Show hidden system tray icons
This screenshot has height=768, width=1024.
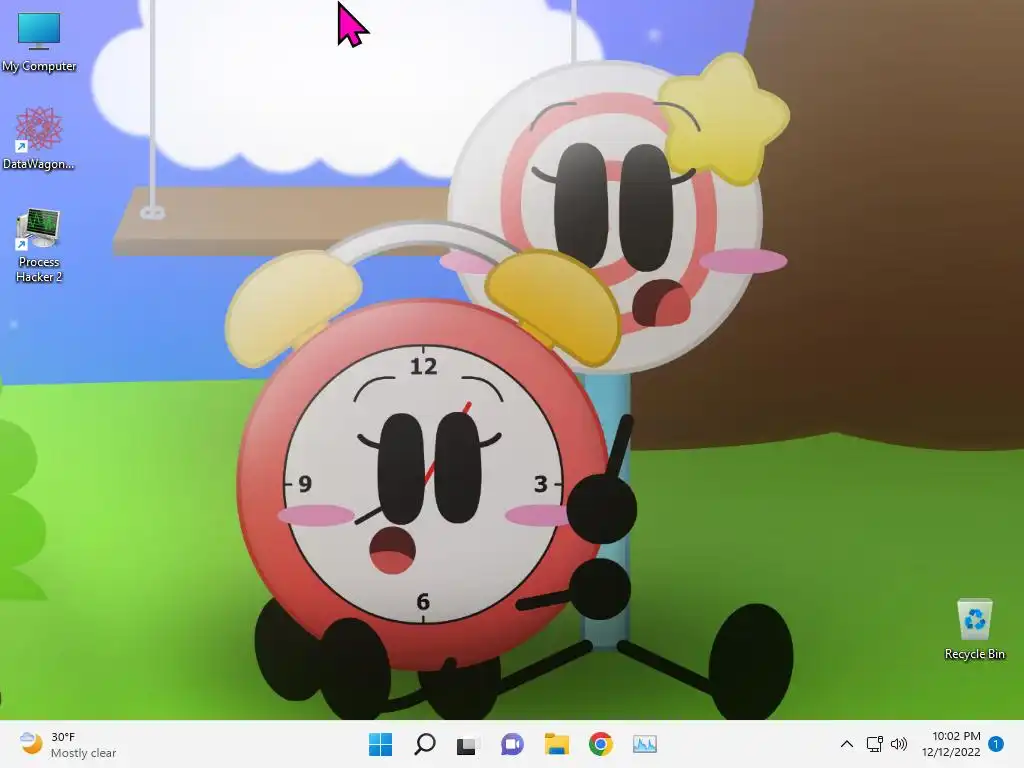pos(846,744)
